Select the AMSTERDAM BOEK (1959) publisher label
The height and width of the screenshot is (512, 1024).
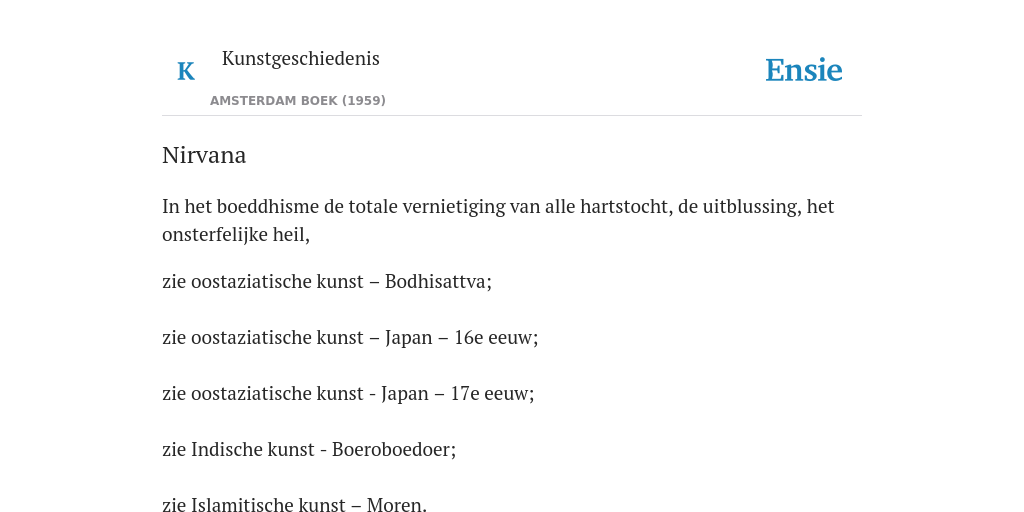298,101
